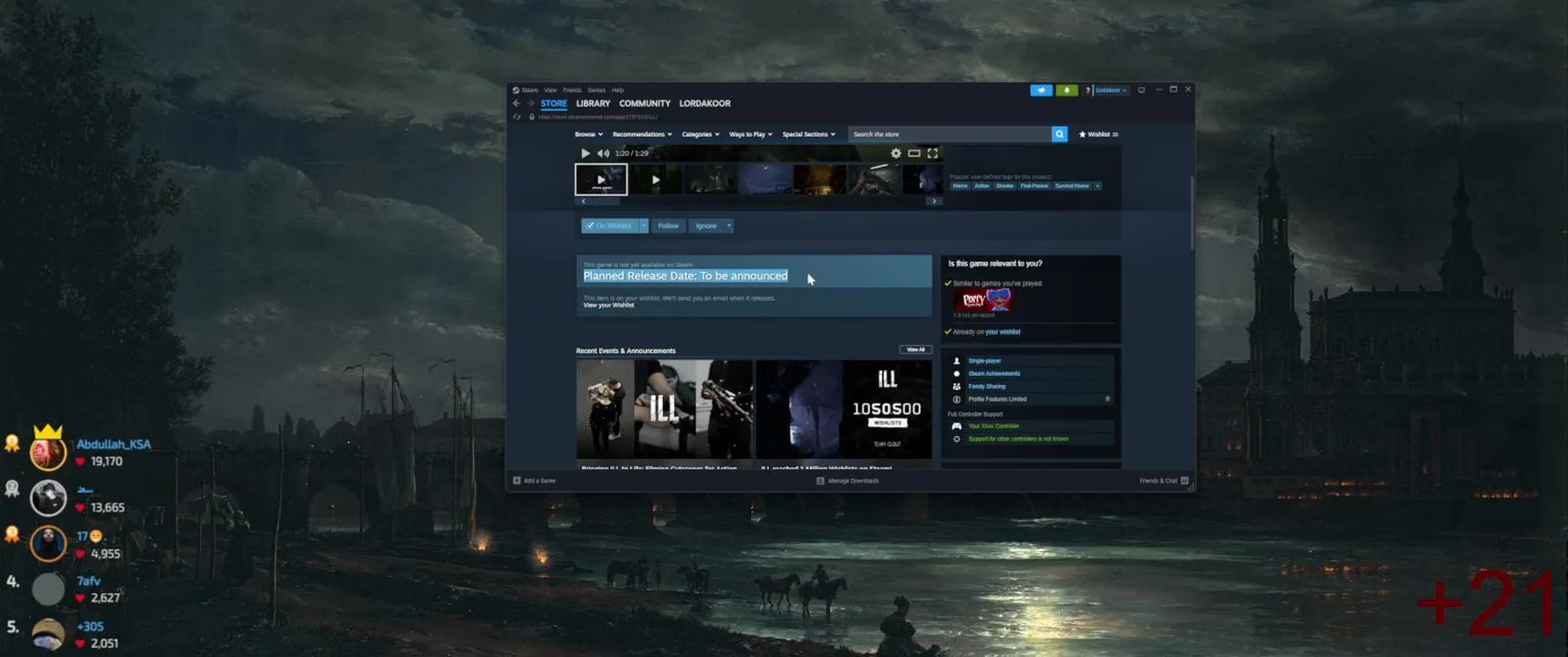Toggle theater mode on video player
The width and height of the screenshot is (1568, 657).
click(914, 153)
